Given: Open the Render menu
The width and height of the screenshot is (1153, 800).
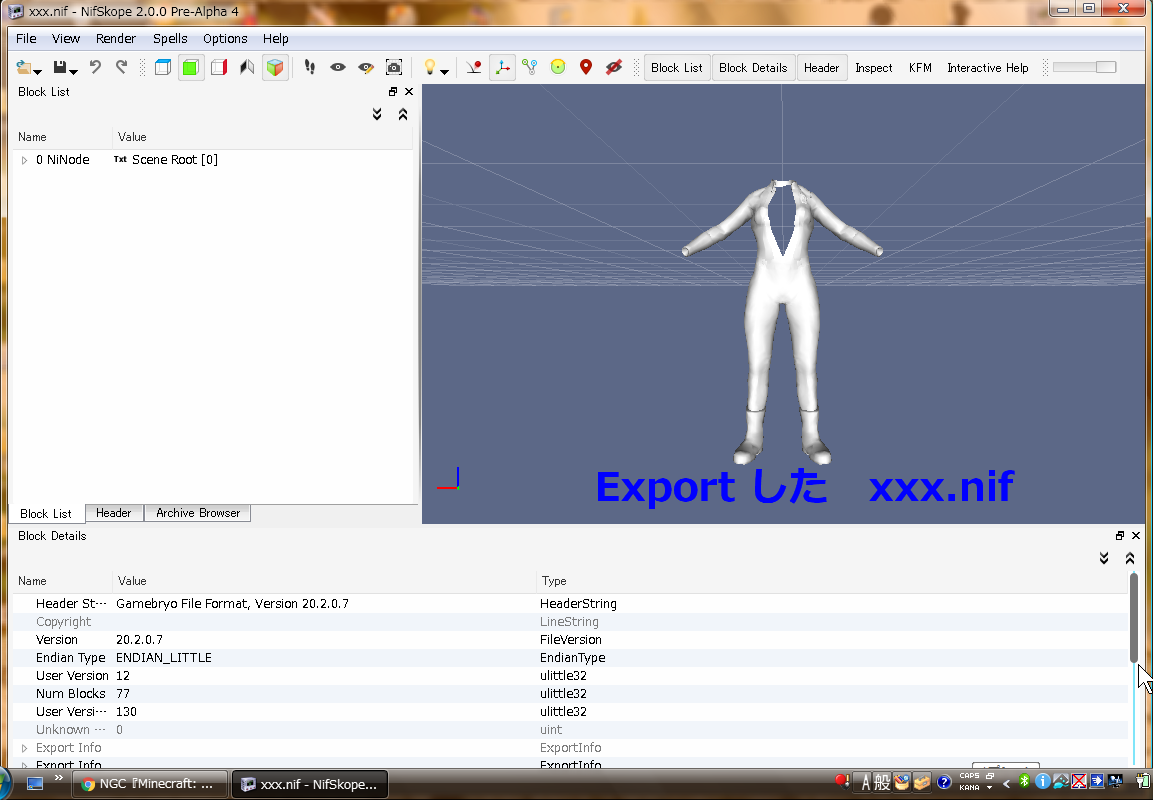Looking at the screenshot, I should tap(115, 39).
